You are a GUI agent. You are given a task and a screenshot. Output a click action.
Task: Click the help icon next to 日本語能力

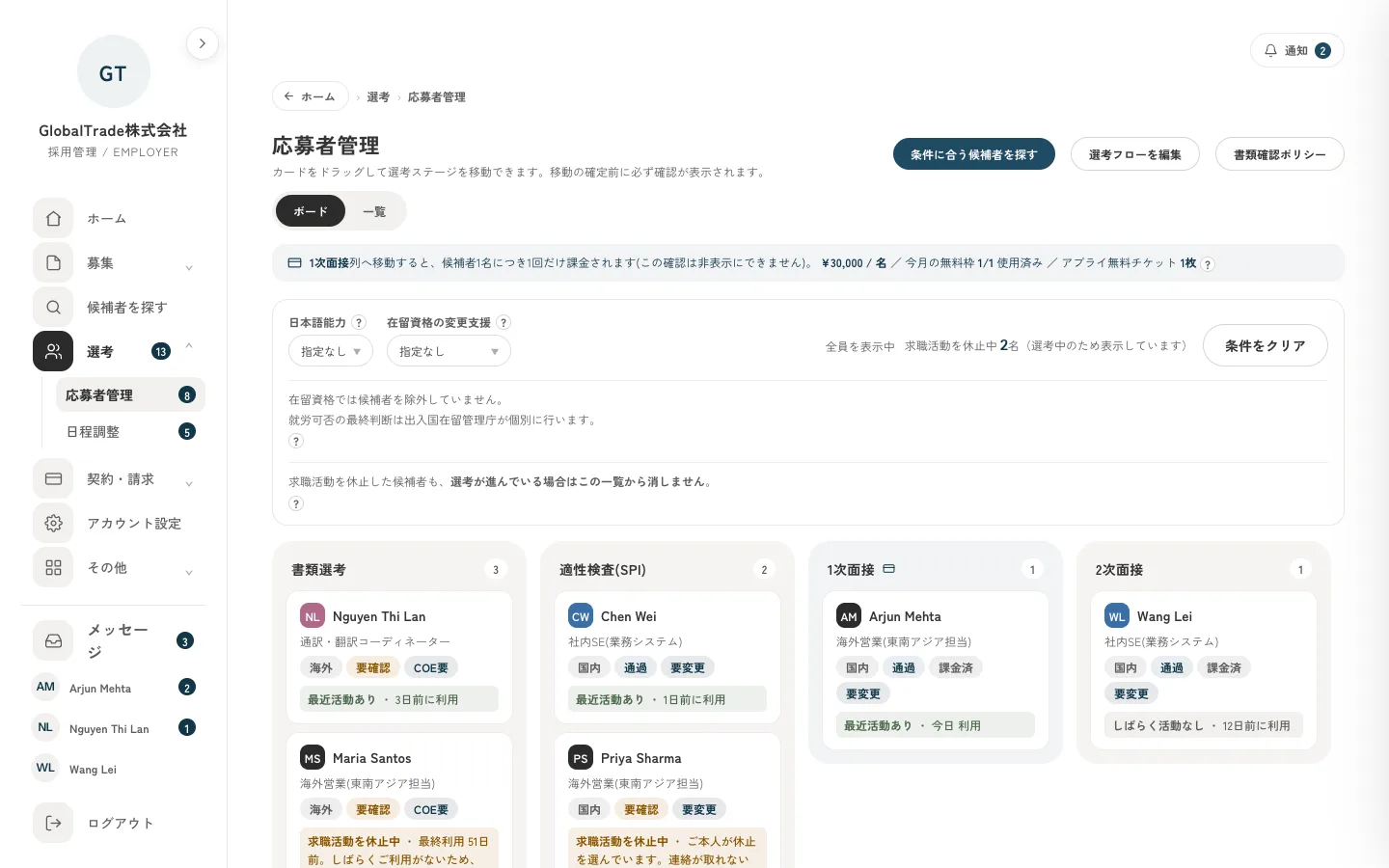[x=359, y=322]
